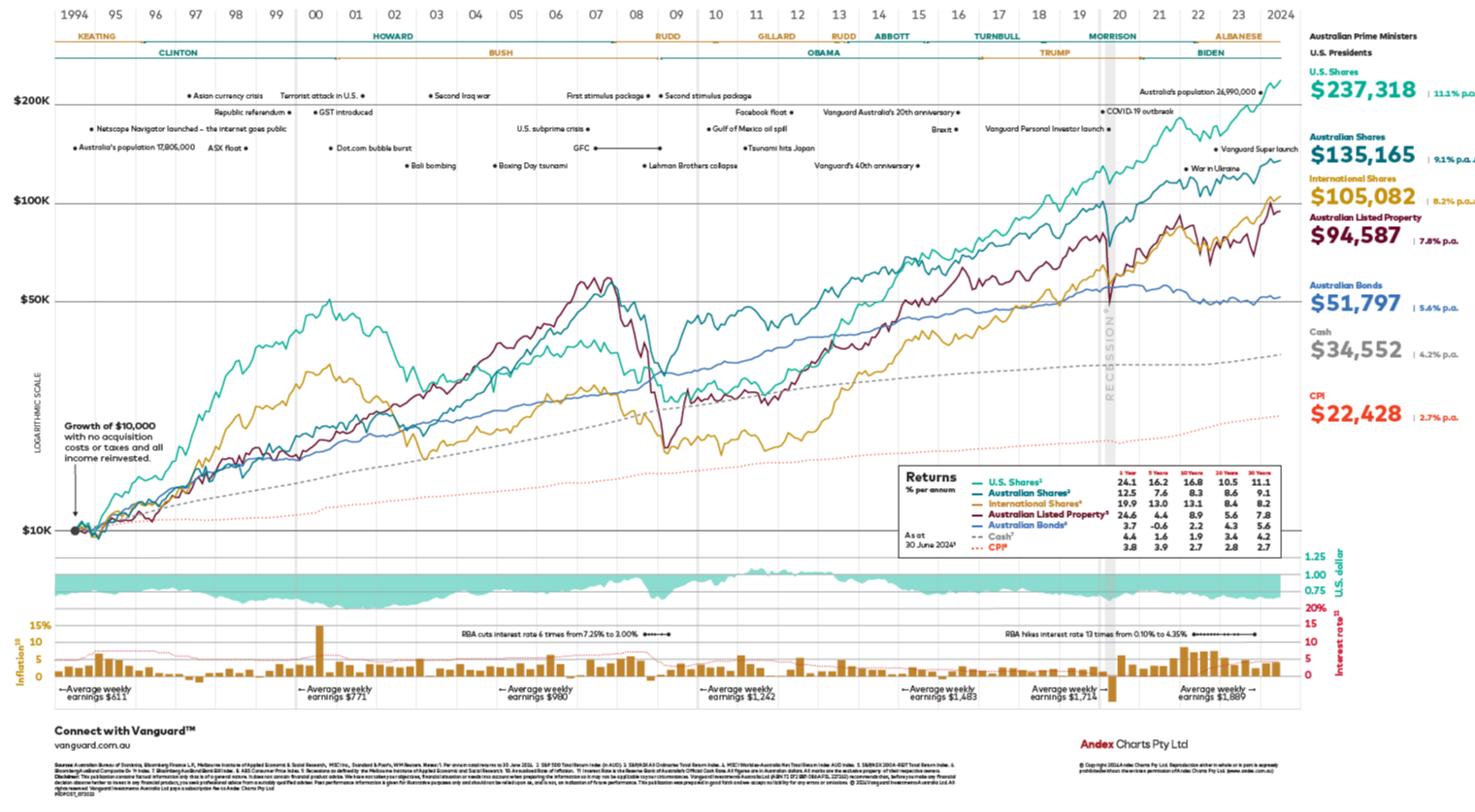Click the OBAMA president timeline label
The height and width of the screenshot is (812, 1475).
[x=823, y=52]
